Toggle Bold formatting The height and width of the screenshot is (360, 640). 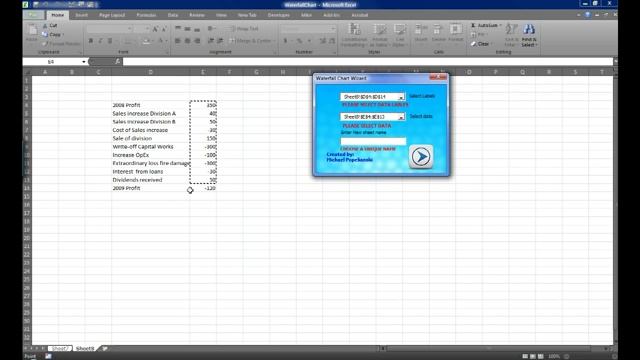91,41
